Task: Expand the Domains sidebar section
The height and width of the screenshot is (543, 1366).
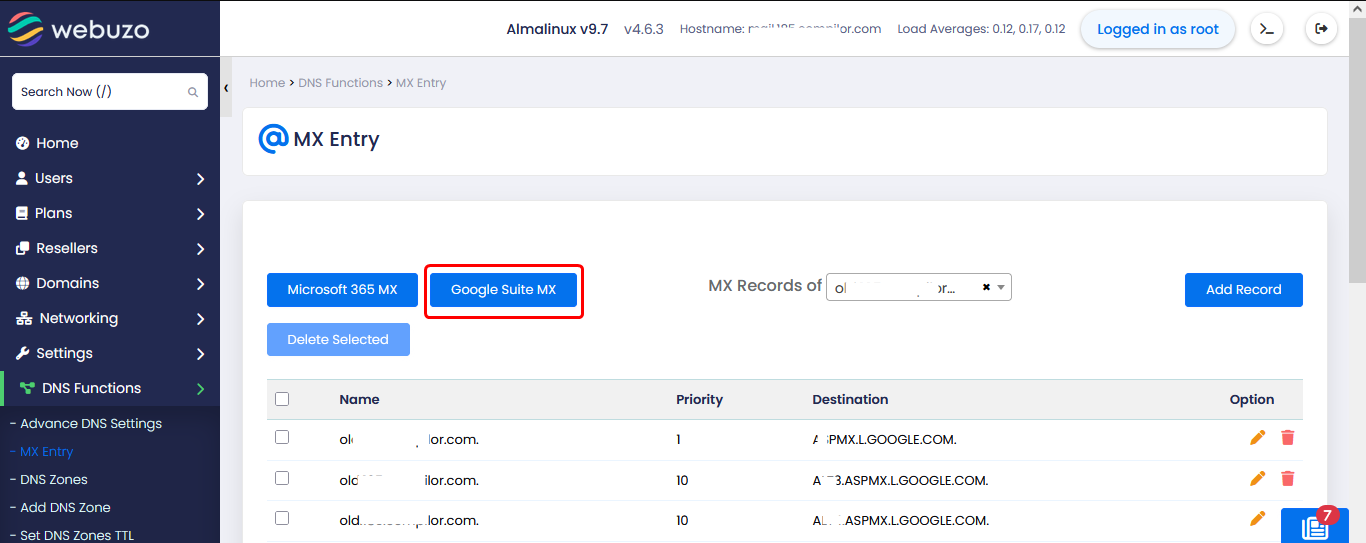Action: (110, 283)
